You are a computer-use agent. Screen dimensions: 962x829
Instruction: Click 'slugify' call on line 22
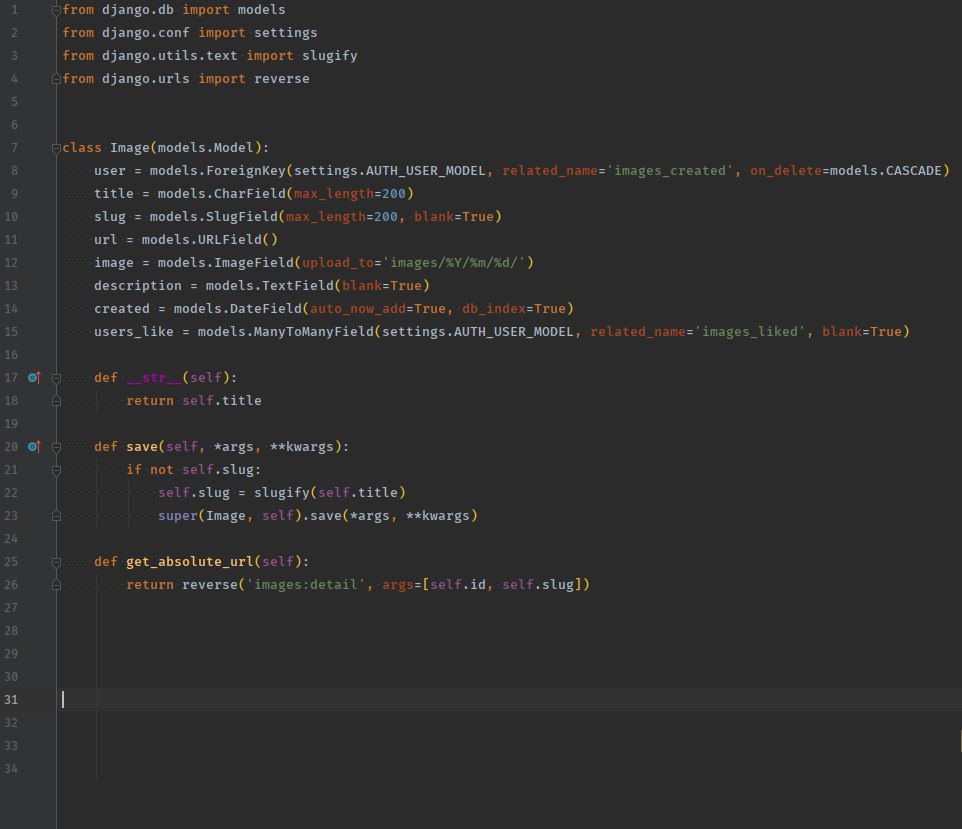[x=282, y=493]
